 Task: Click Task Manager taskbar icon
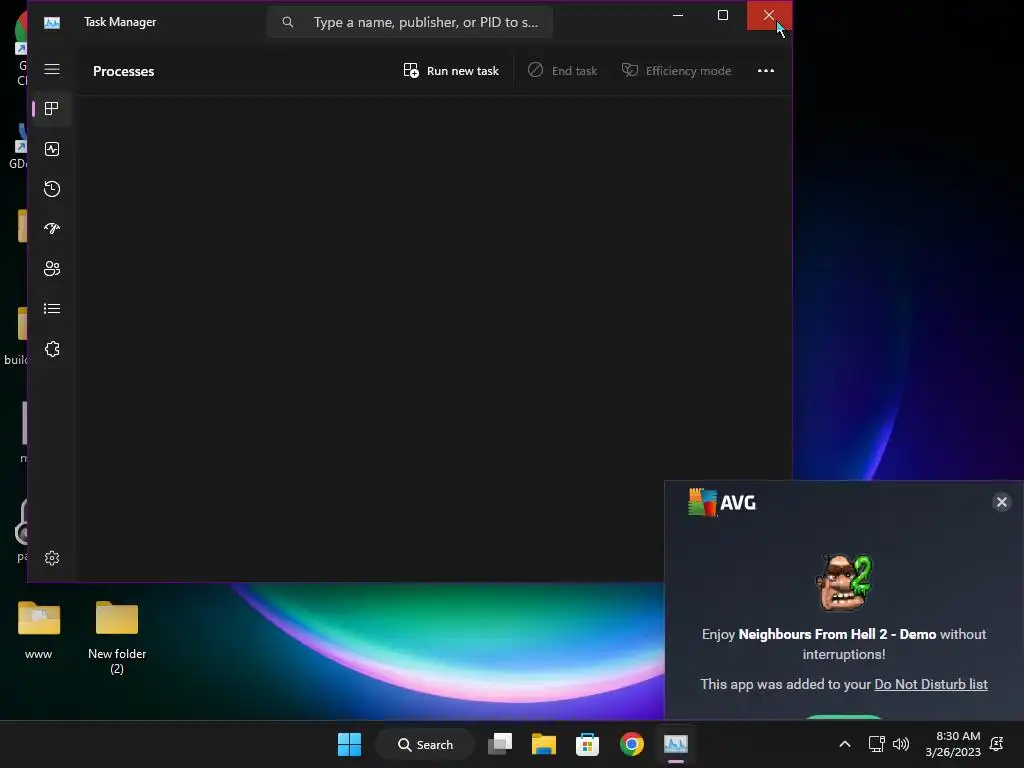pyautogui.click(x=675, y=744)
